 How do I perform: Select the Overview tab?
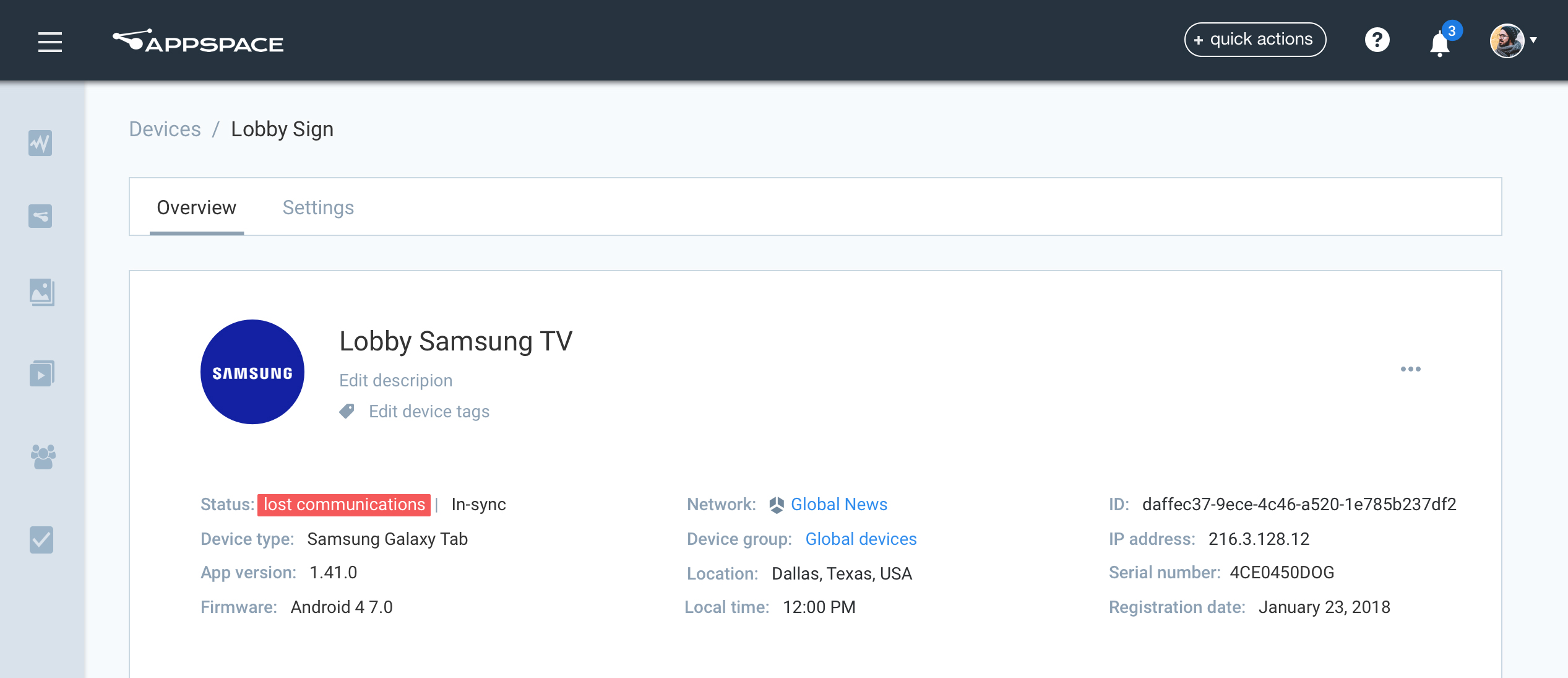pyautogui.click(x=196, y=207)
